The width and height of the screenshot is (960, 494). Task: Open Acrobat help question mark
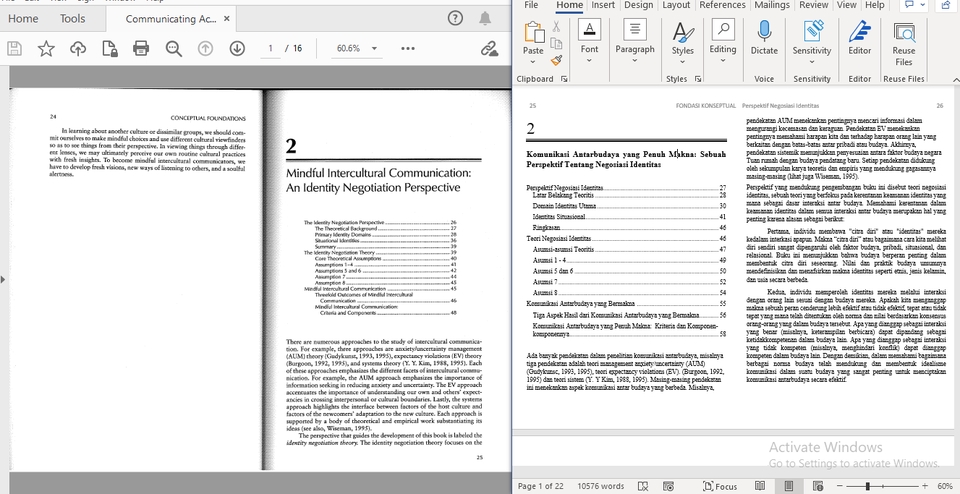tap(455, 18)
